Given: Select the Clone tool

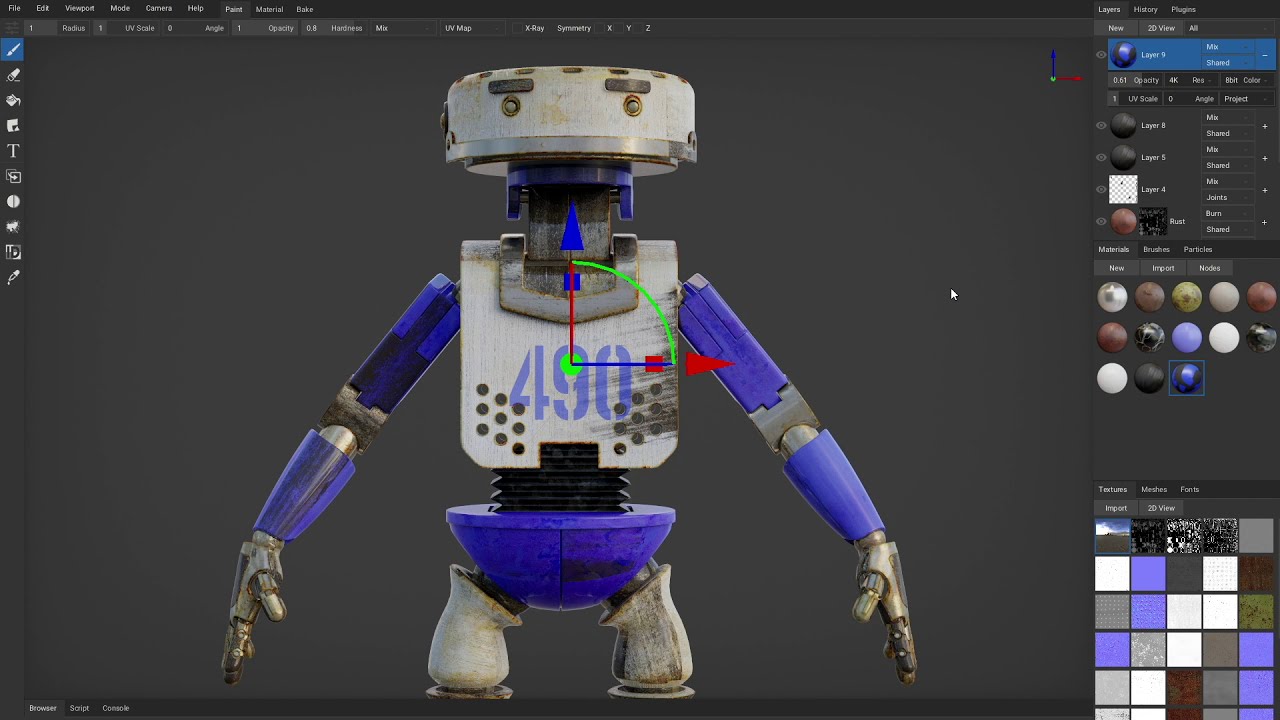Looking at the screenshot, I should pyautogui.click(x=13, y=177).
